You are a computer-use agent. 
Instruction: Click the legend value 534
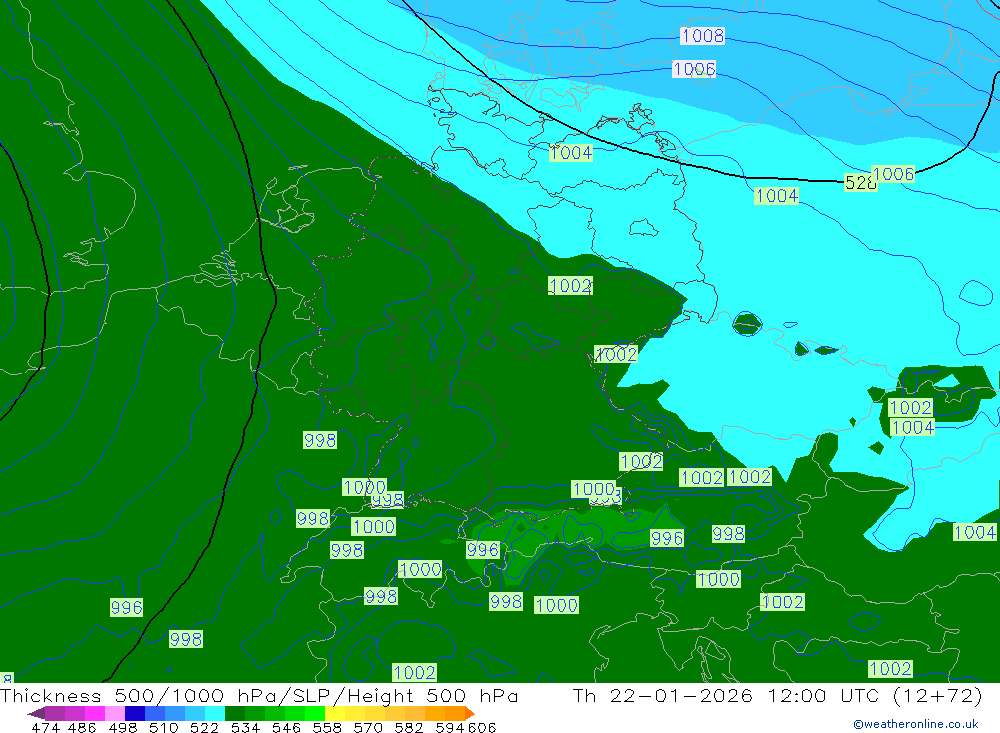[245, 727]
